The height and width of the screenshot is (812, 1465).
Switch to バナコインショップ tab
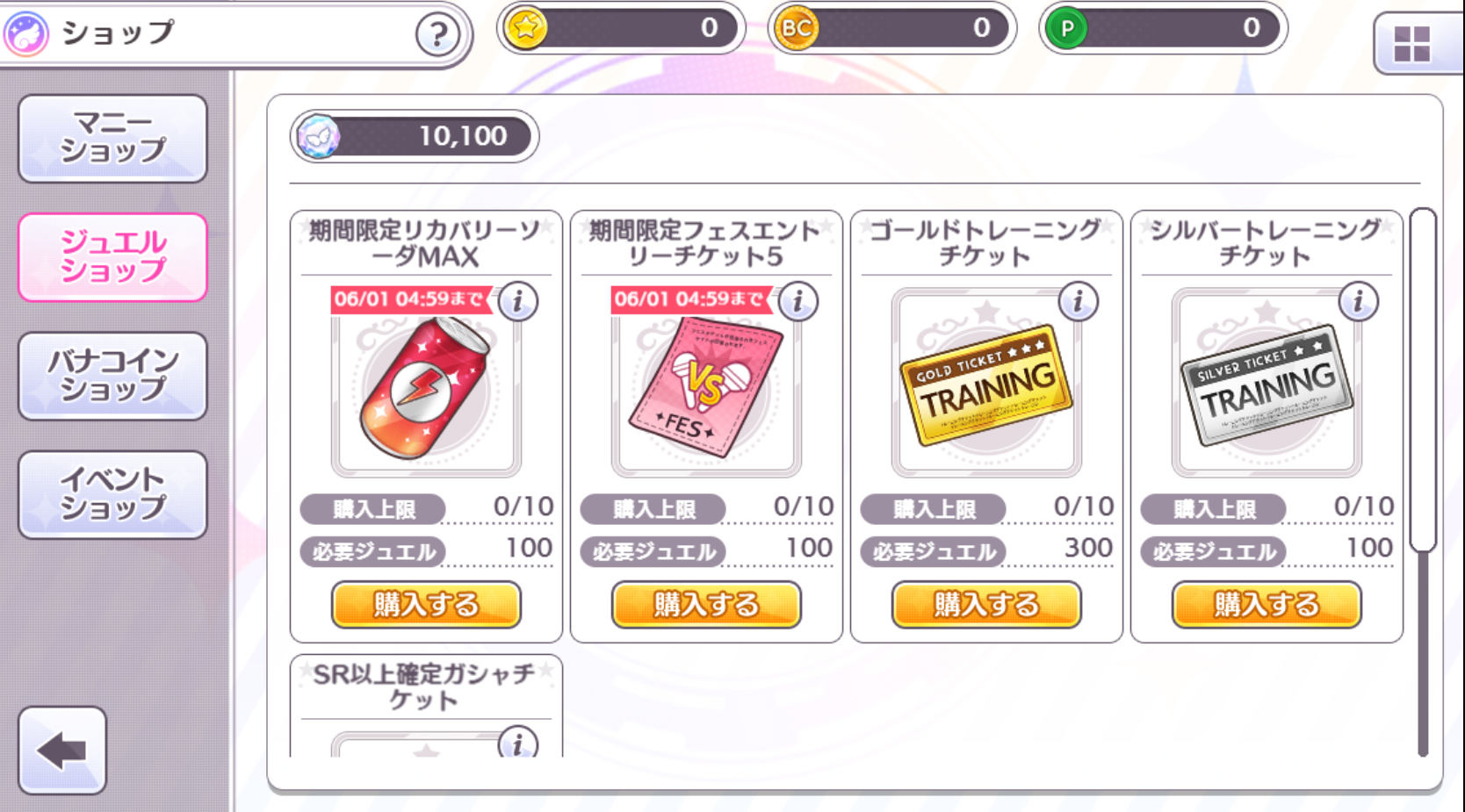point(112,376)
